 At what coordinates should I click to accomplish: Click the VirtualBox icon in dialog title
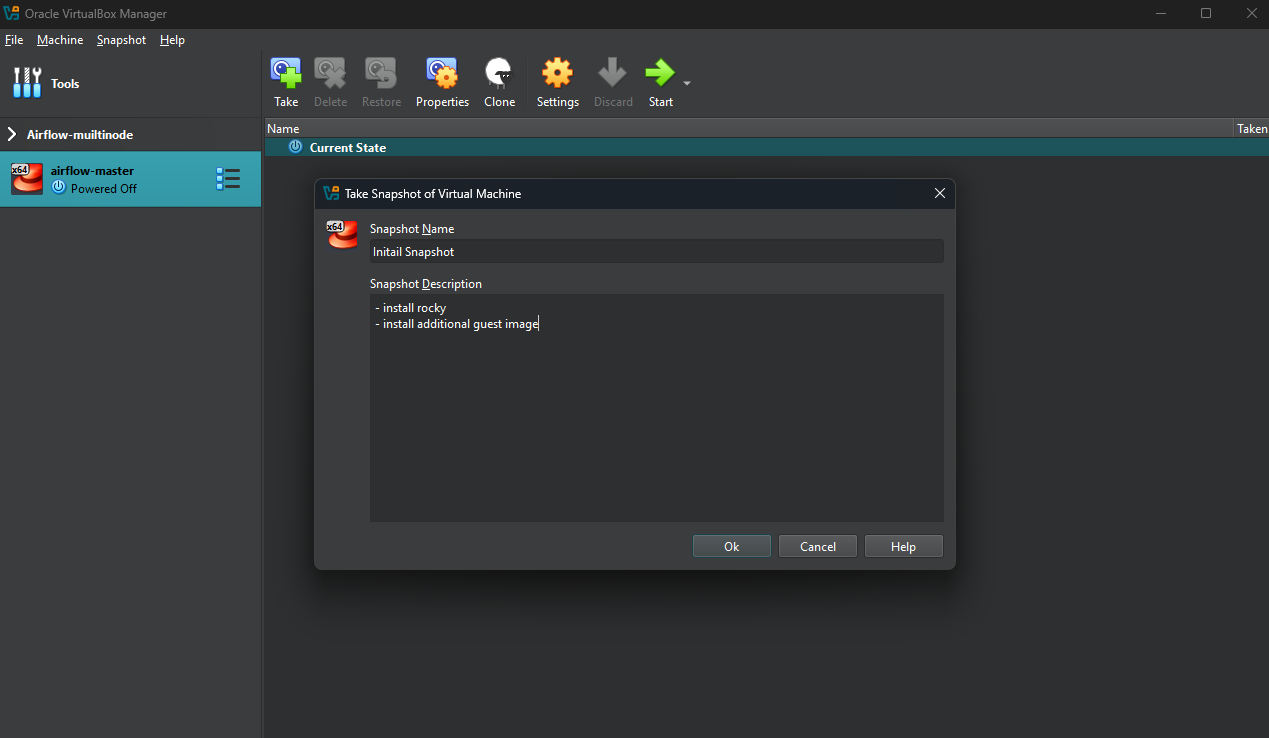pos(331,193)
